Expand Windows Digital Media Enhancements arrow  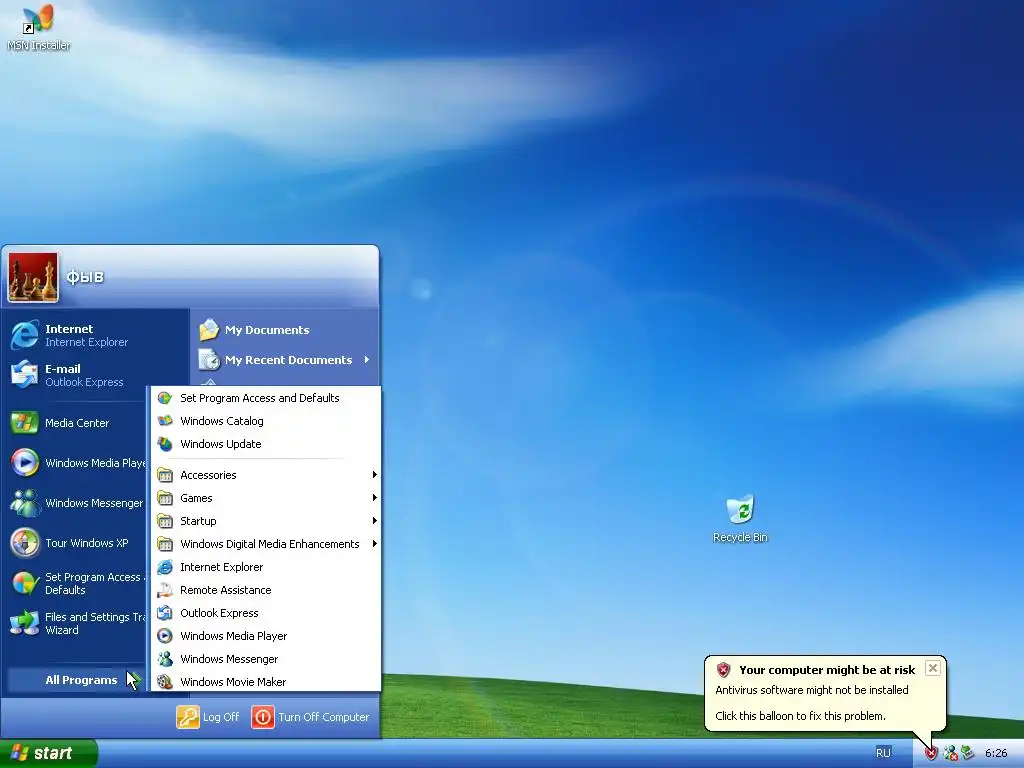click(374, 543)
